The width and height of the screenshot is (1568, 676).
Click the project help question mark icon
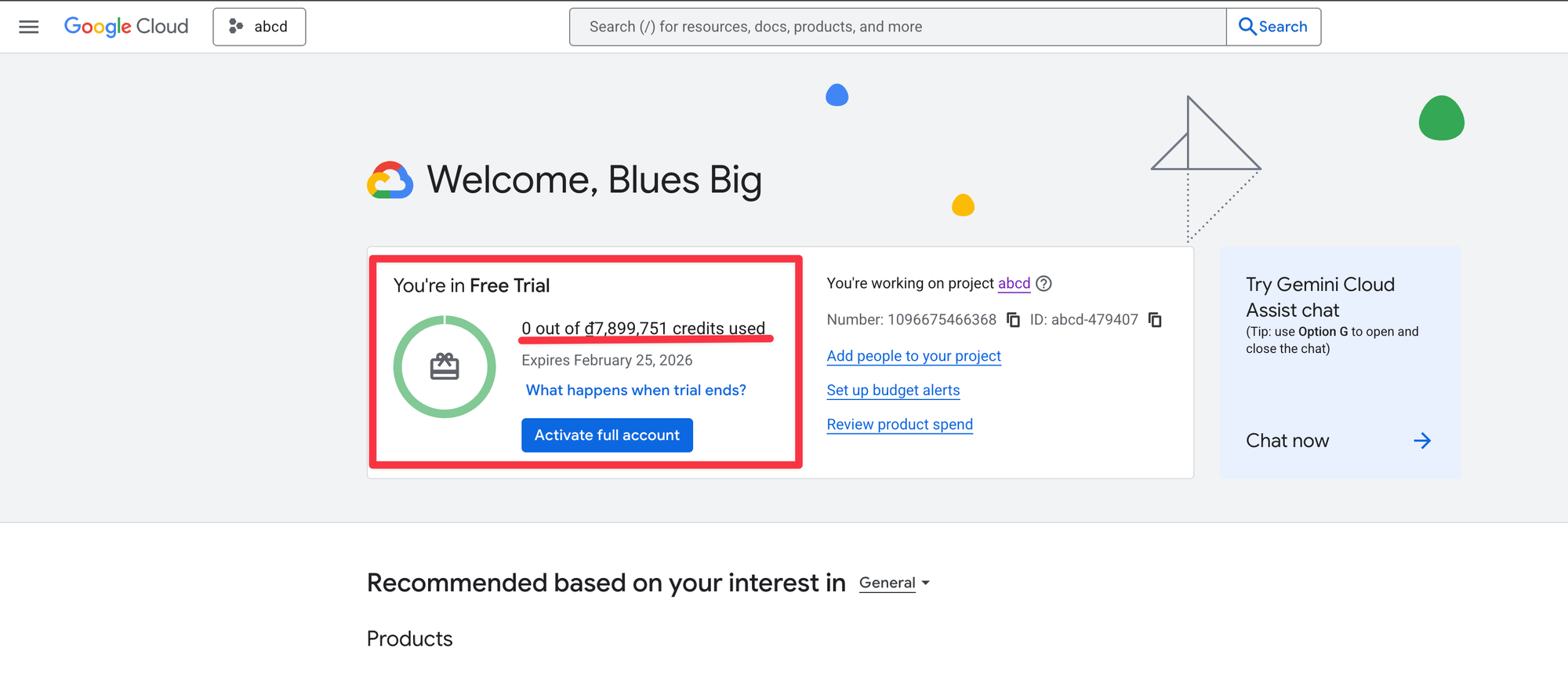pos(1044,284)
